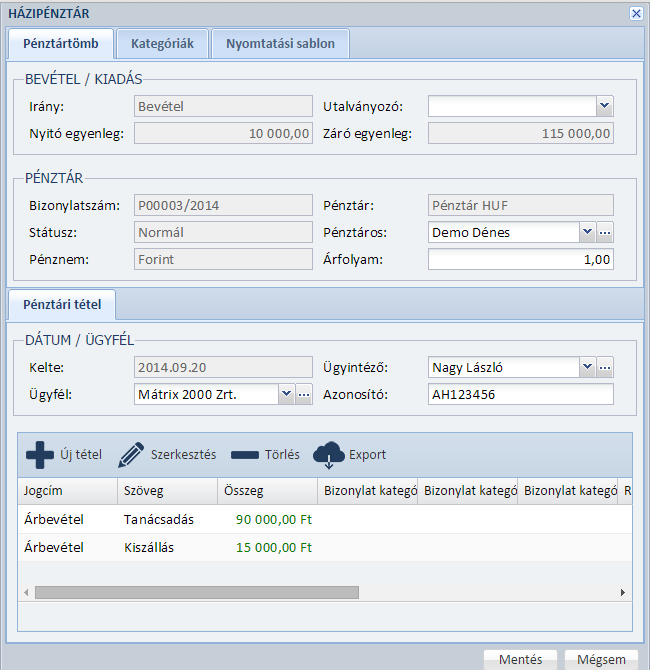Switch to the Kategóriák tab
Image resolution: width=650 pixels, height=670 pixels.
[x=162, y=44]
